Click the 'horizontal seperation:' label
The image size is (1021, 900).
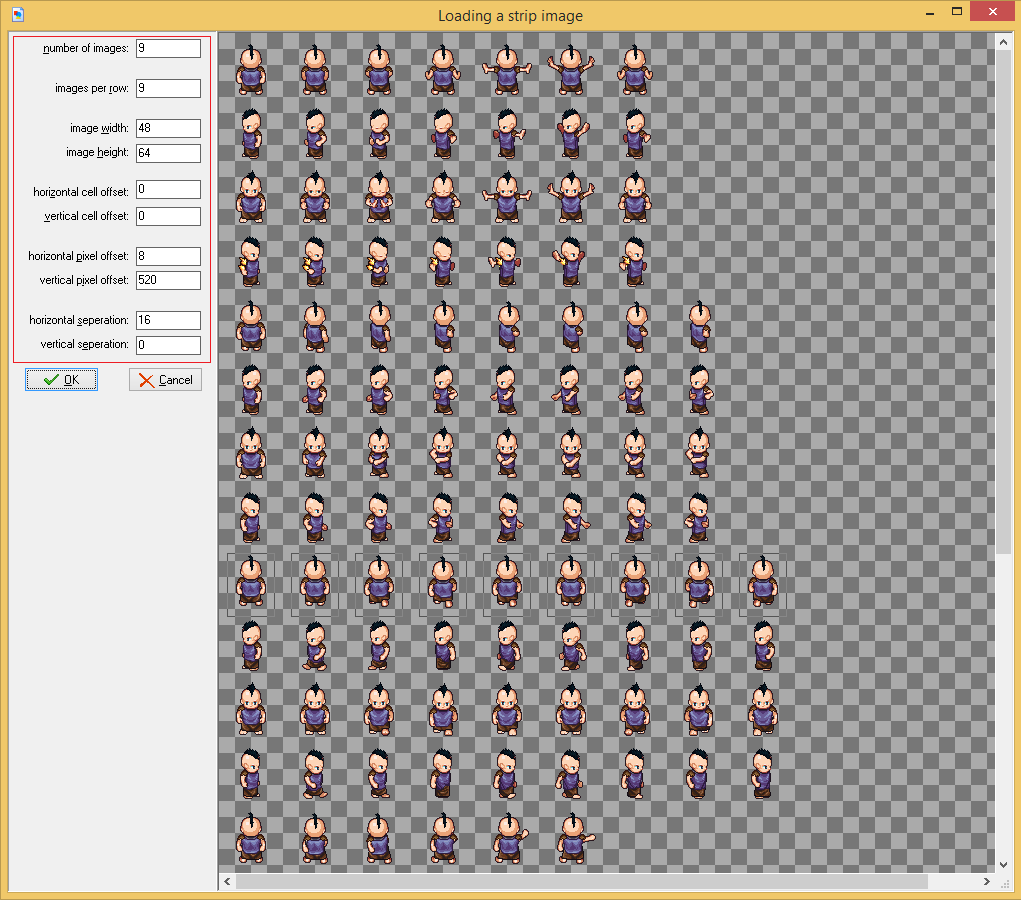[79, 320]
